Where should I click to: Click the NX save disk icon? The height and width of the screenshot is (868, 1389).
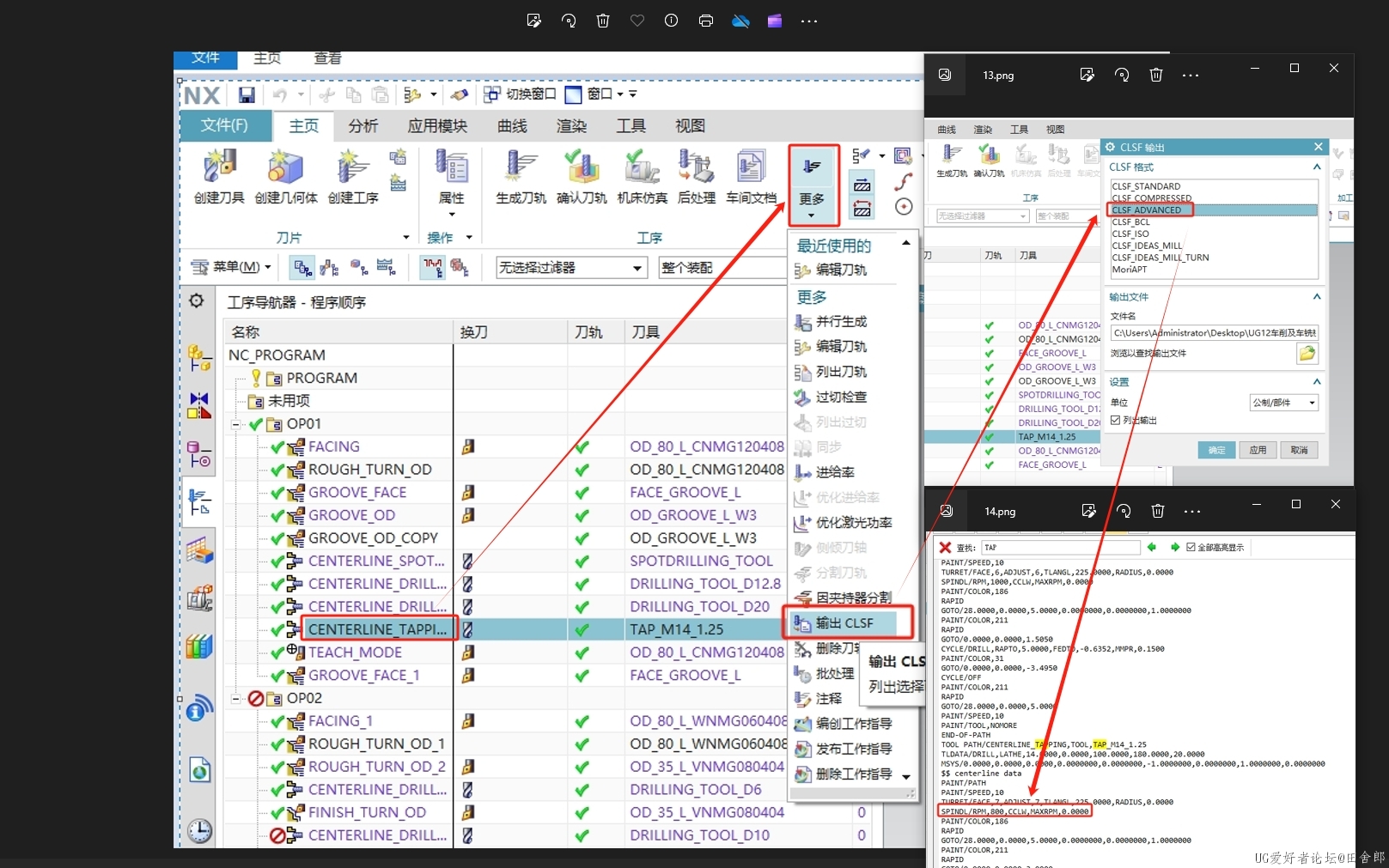click(247, 94)
